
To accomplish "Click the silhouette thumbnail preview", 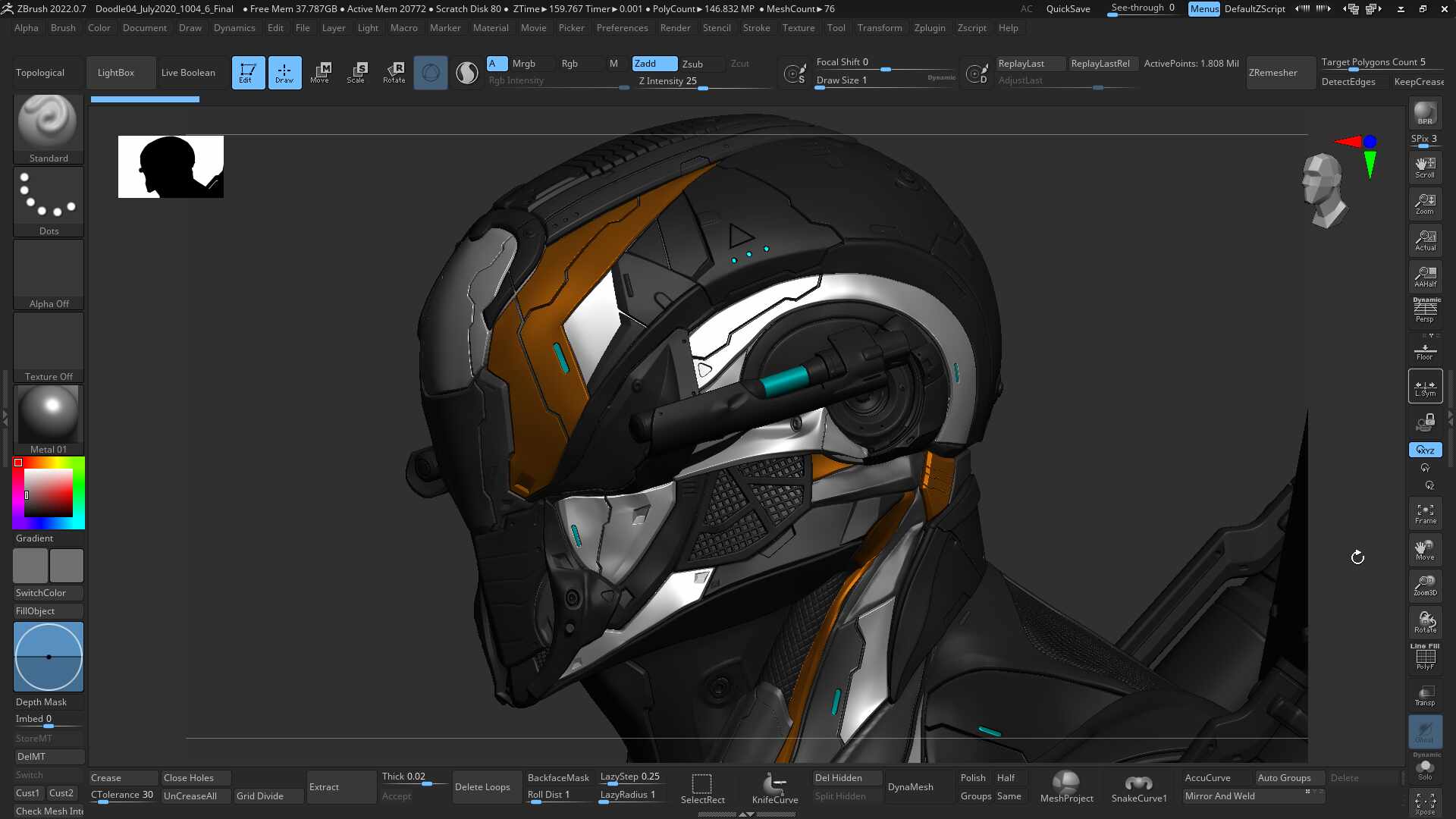I will pos(171,167).
